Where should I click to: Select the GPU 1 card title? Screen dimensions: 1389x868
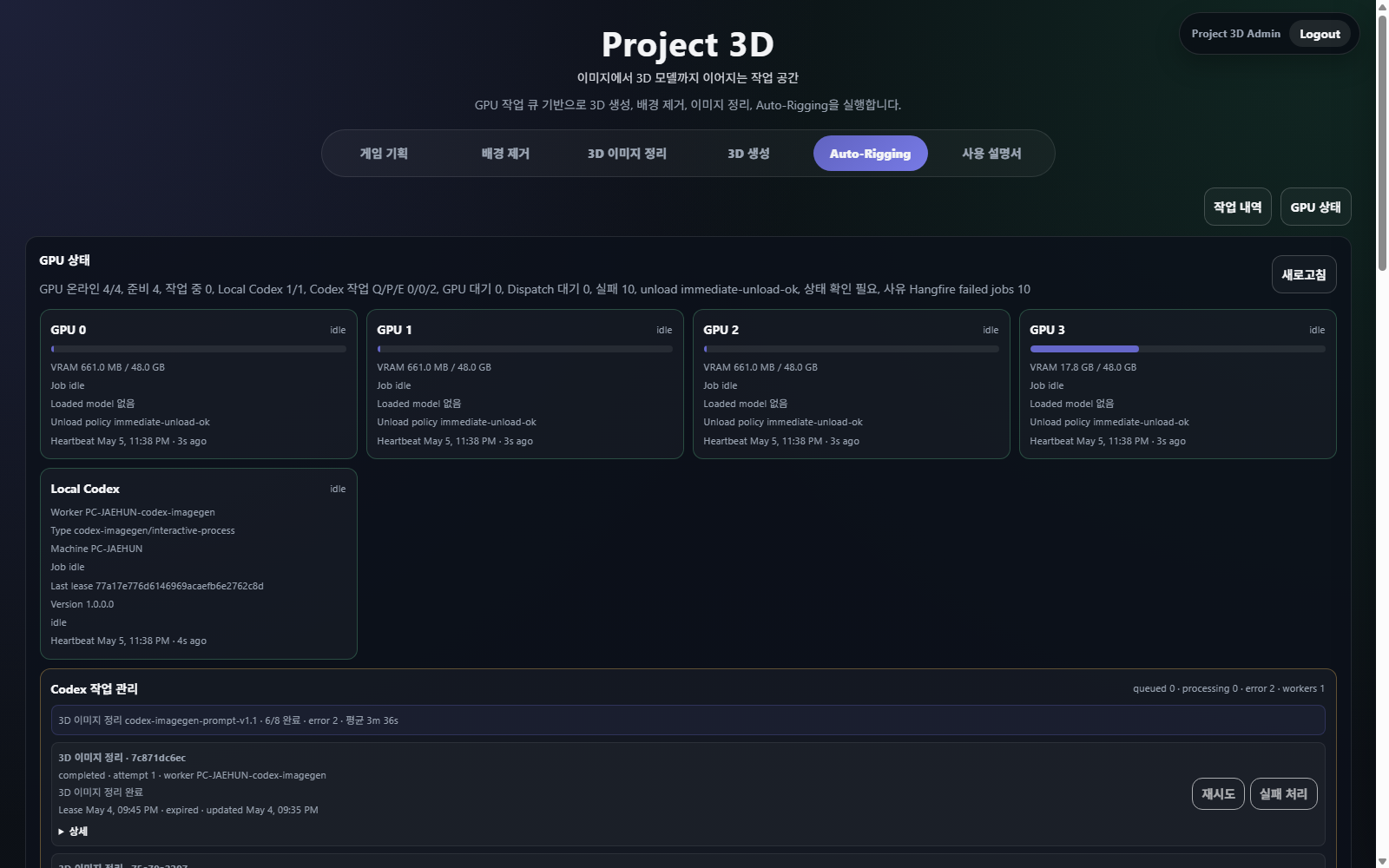[x=395, y=330]
